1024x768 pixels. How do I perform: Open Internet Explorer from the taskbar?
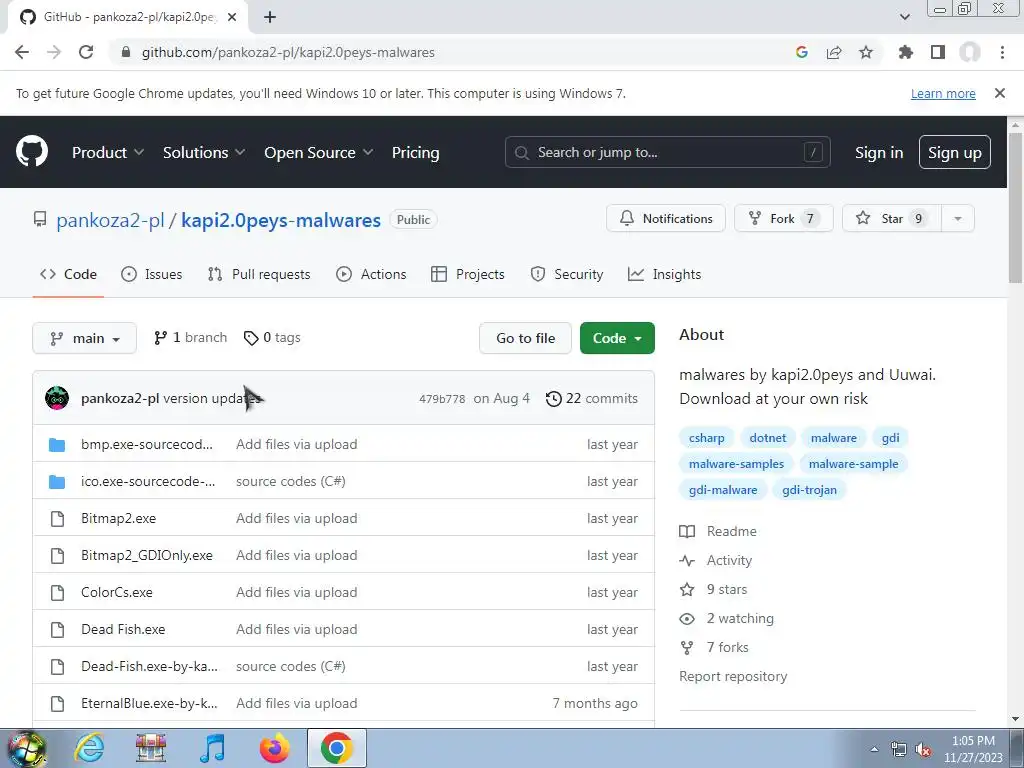(x=89, y=748)
